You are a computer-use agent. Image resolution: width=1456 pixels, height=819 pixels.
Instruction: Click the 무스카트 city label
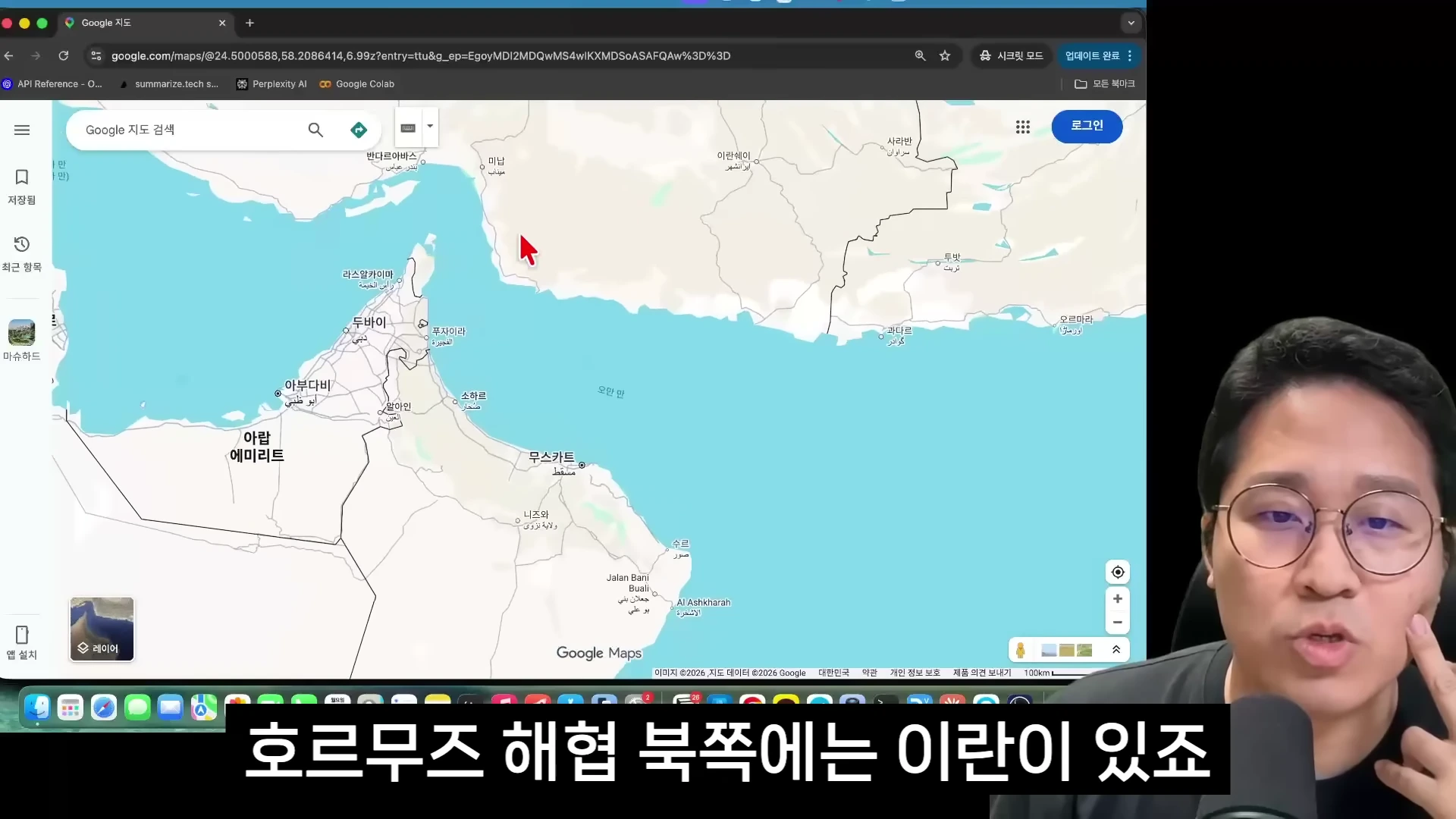click(551, 457)
